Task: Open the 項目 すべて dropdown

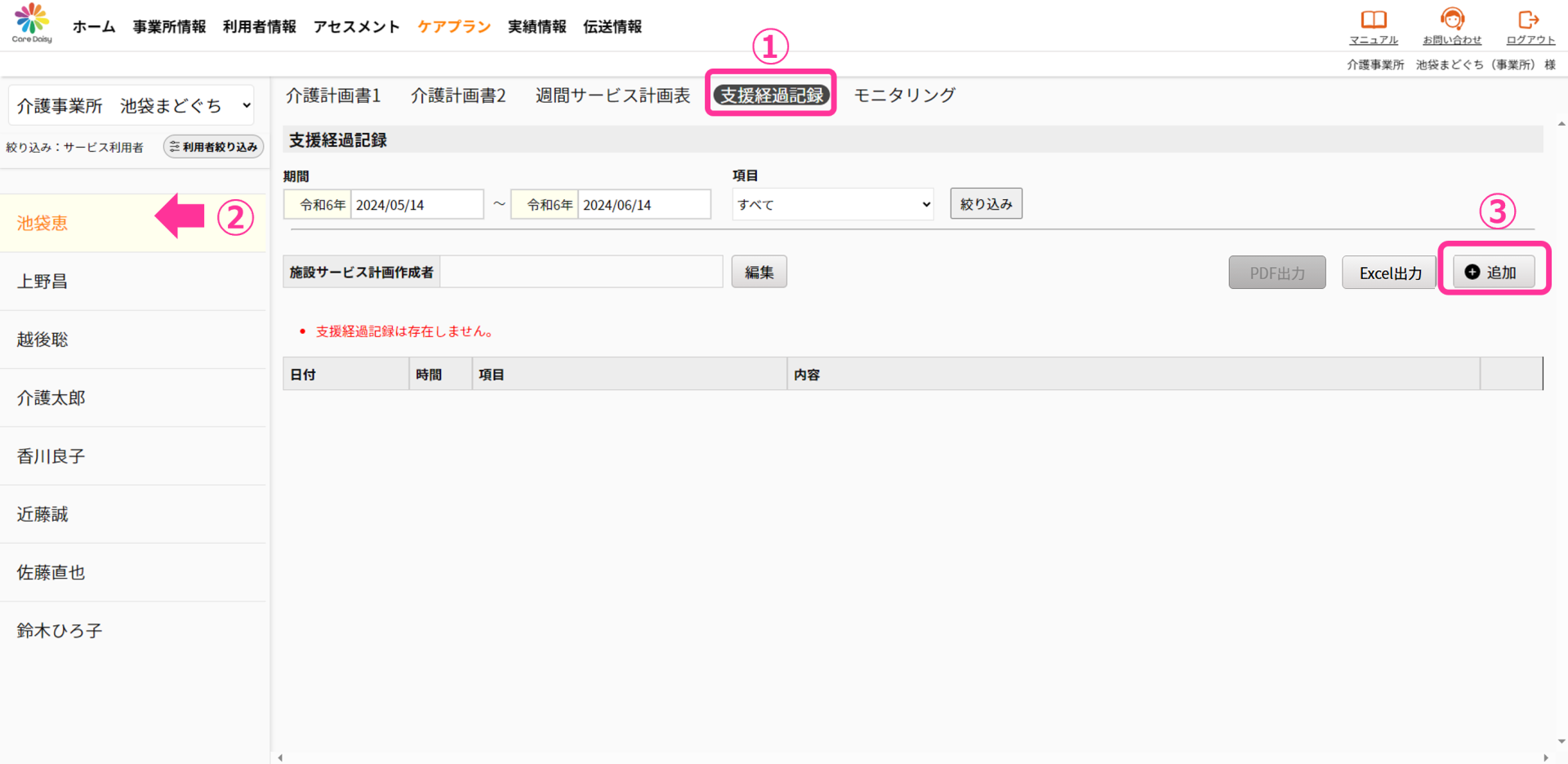Action: pos(832,205)
